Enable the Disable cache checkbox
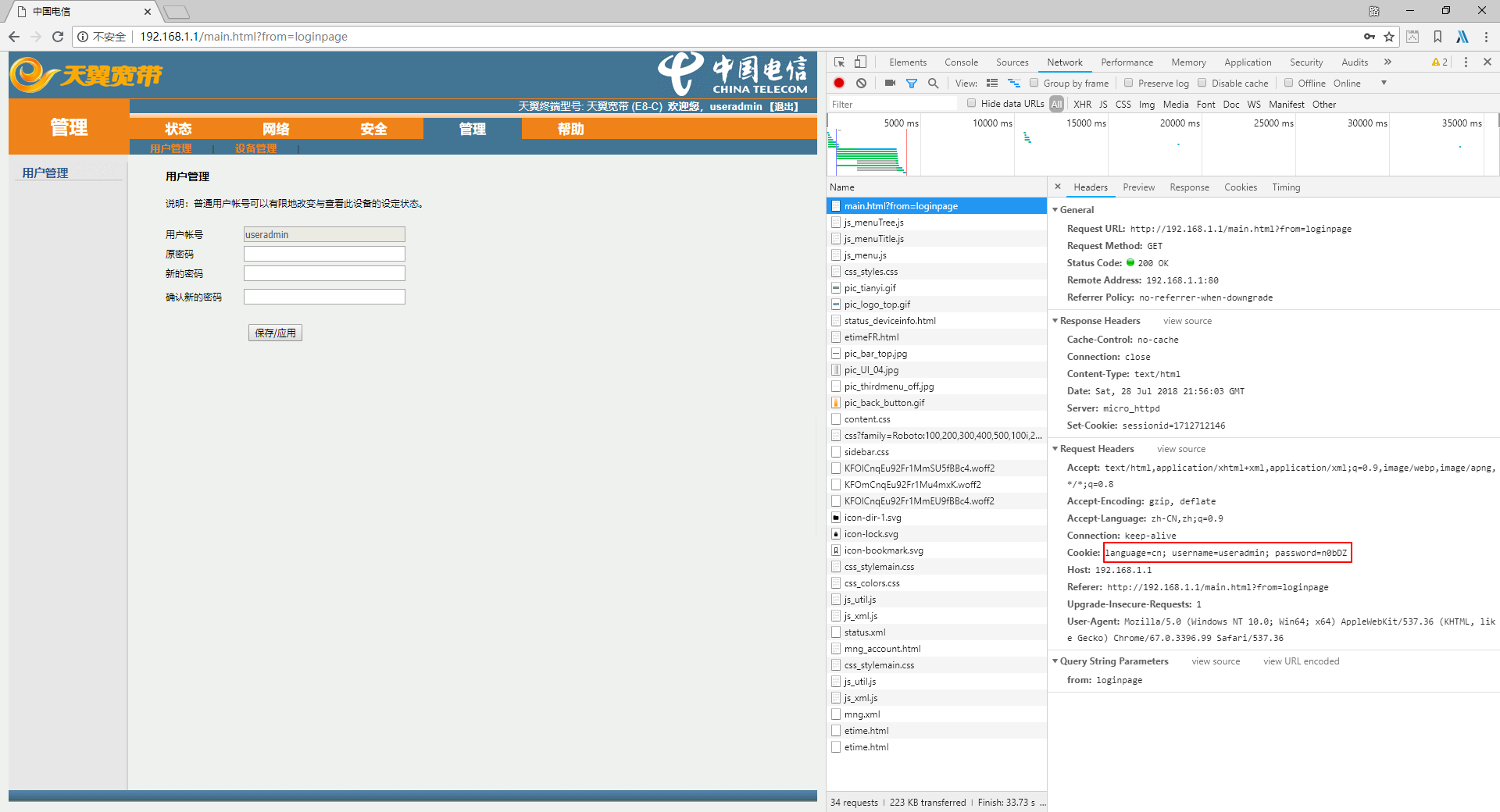This screenshot has height=812, width=1500. click(1202, 83)
